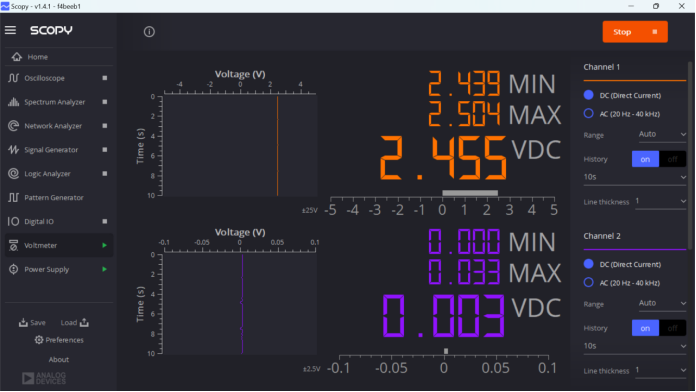Open the Logic Analyzer instrument
The width and height of the screenshot is (696, 392).
(x=59, y=174)
